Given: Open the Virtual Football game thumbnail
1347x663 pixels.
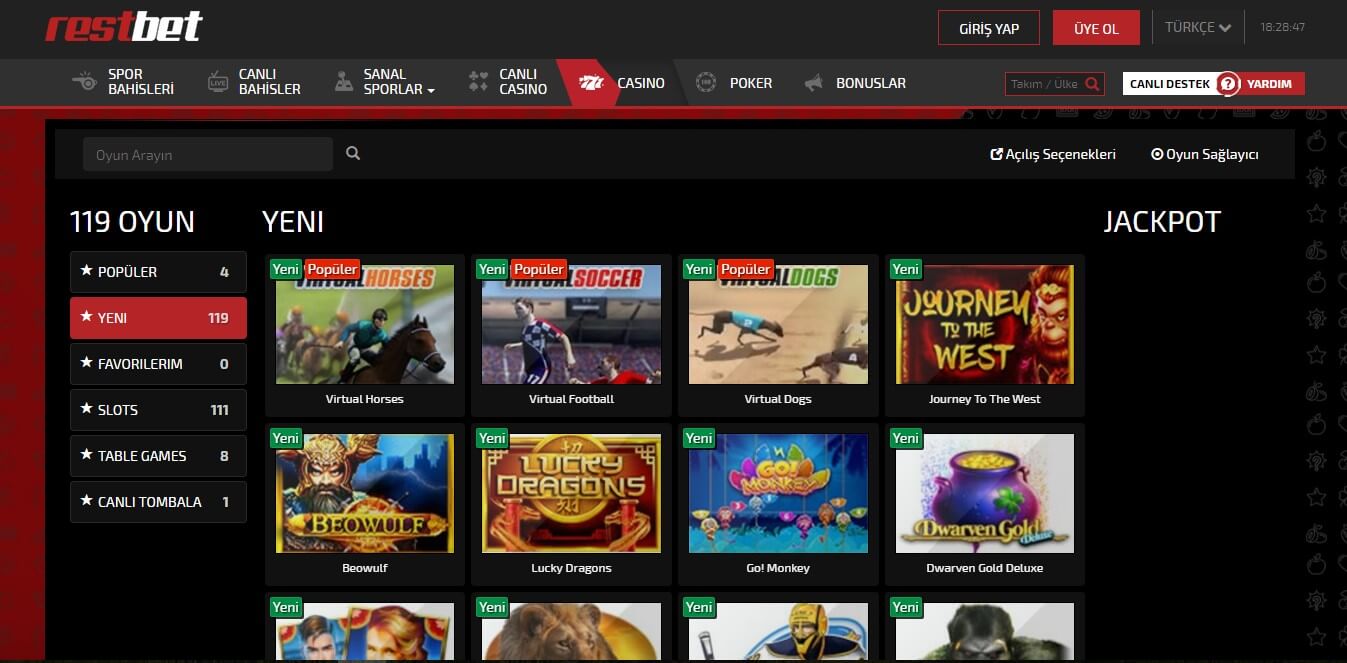Looking at the screenshot, I should coord(571,324).
